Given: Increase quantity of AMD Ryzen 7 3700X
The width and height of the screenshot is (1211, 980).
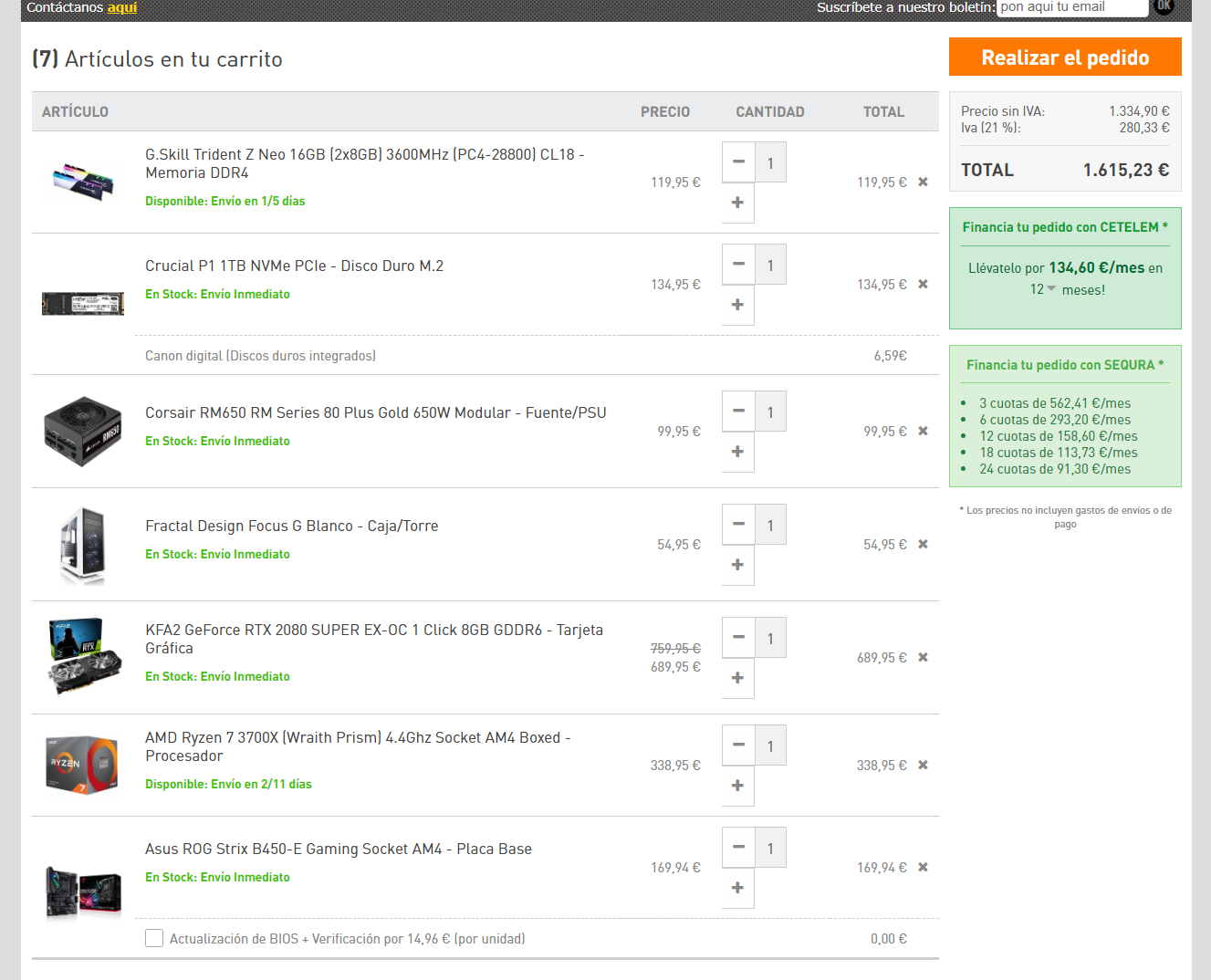Looking at the screenshot, I should (738, 786).
